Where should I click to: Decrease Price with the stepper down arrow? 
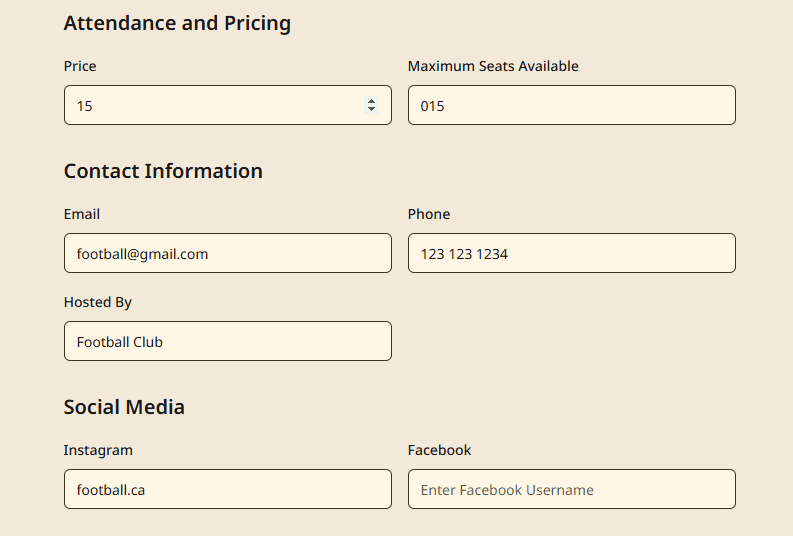[372, 109]
